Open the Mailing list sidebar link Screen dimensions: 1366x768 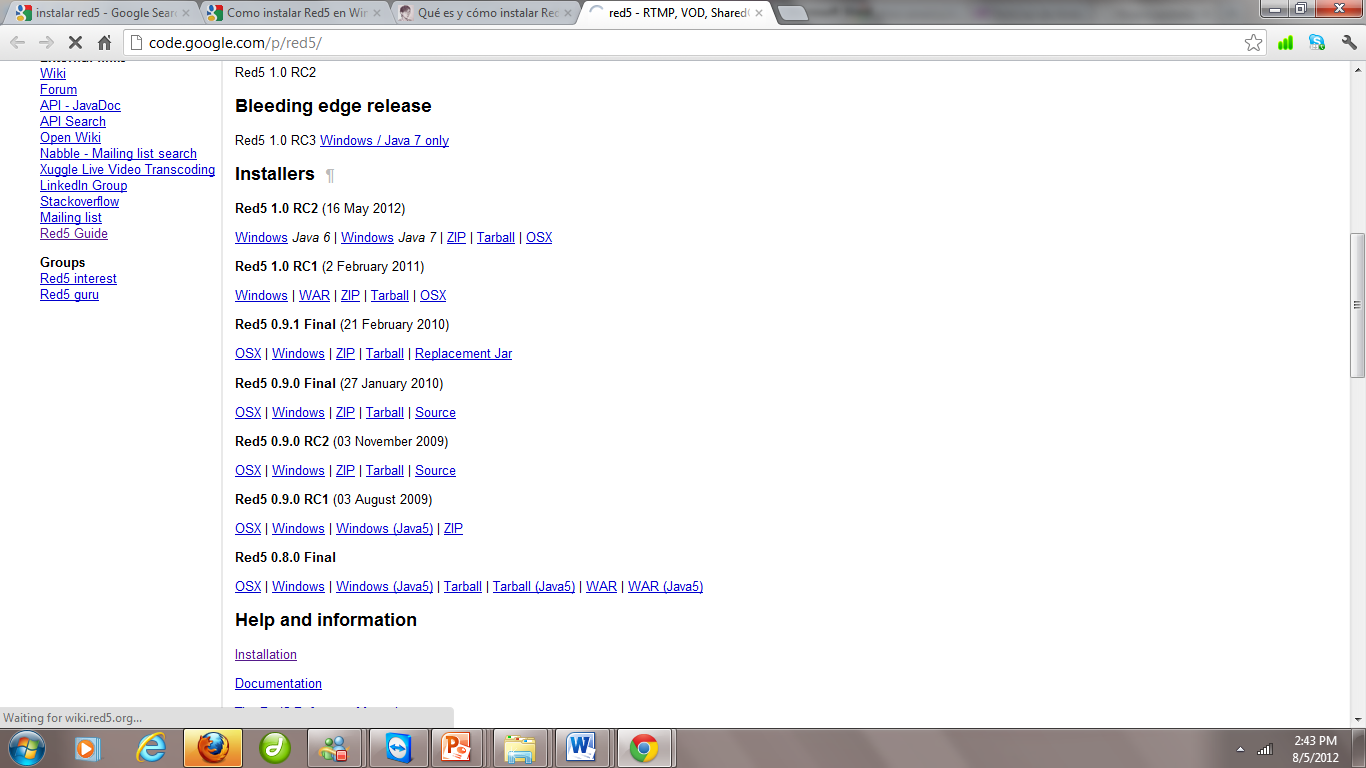[71, 217]
